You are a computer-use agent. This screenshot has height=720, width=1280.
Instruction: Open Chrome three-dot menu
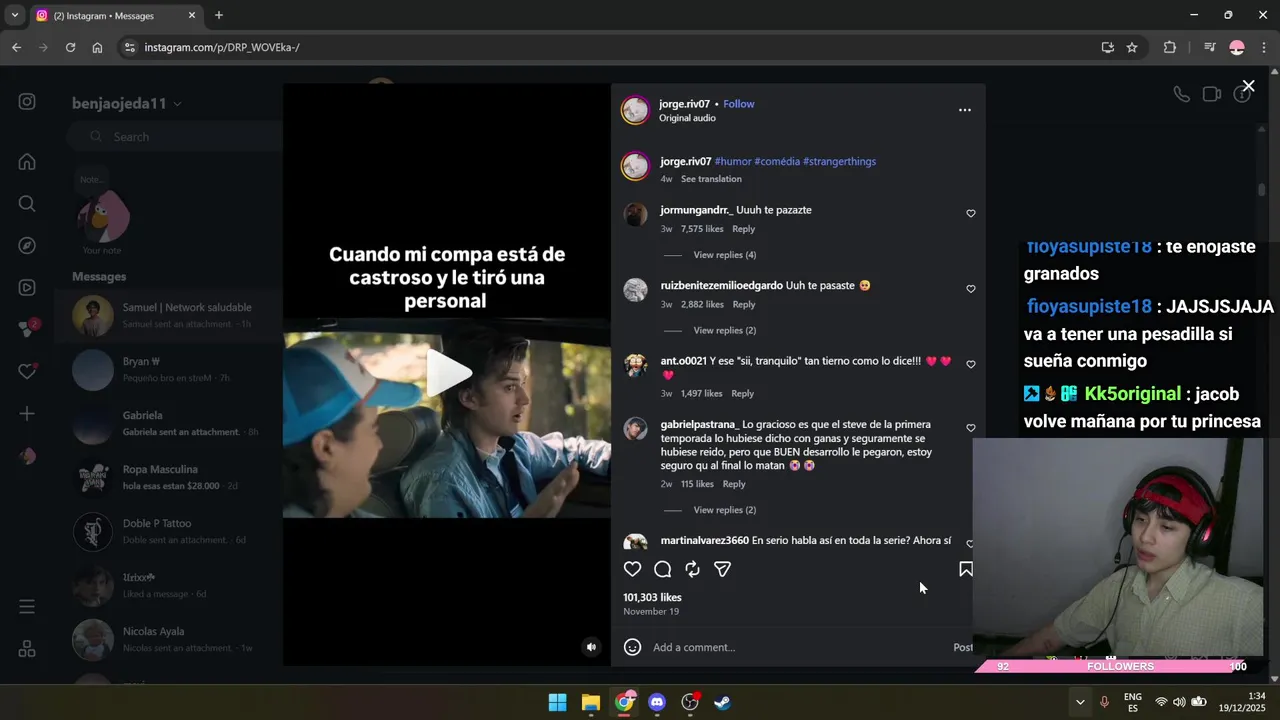[x=1264, y=47]
